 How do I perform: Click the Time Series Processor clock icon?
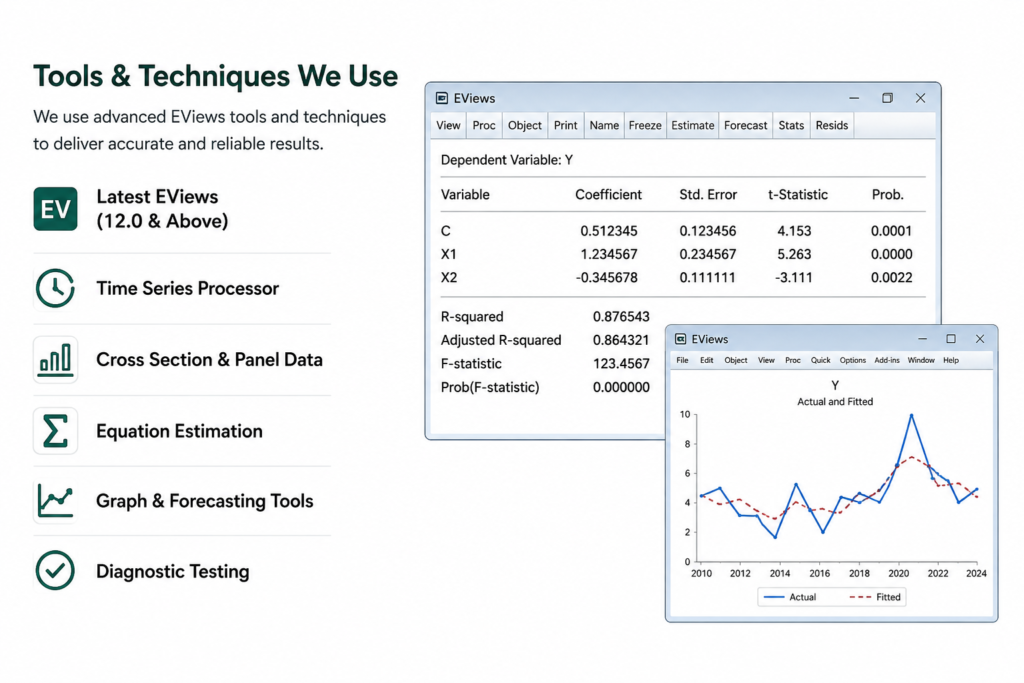[x=56, y=288]
